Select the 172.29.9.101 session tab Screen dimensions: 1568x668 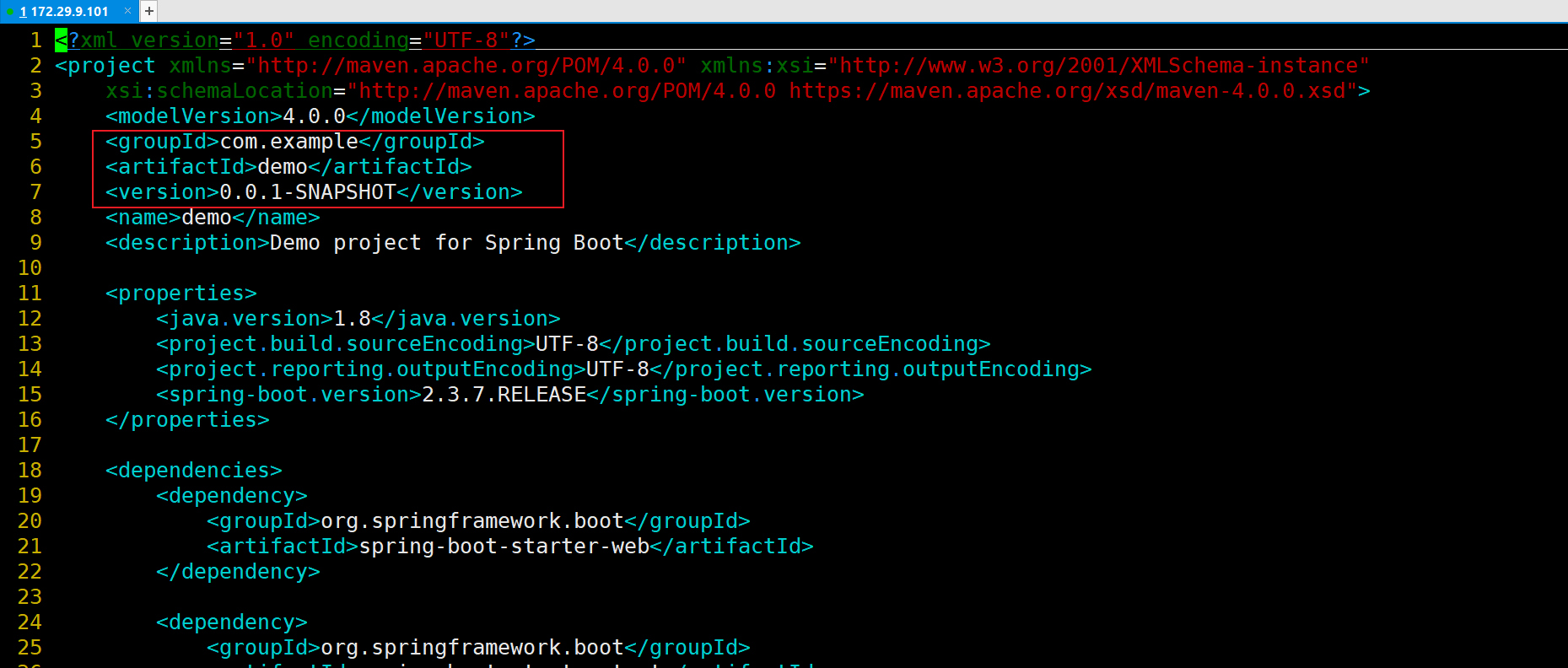[x=69, y=11]
